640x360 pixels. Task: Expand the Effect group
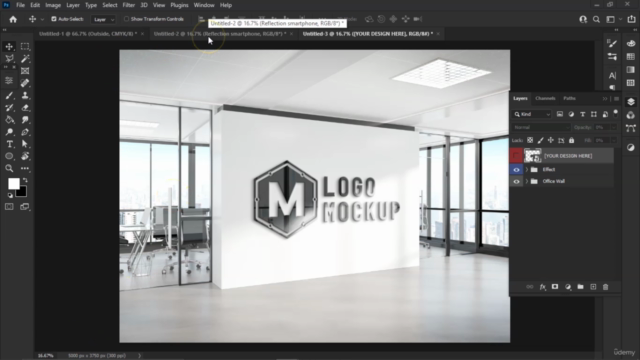(527, 169)
